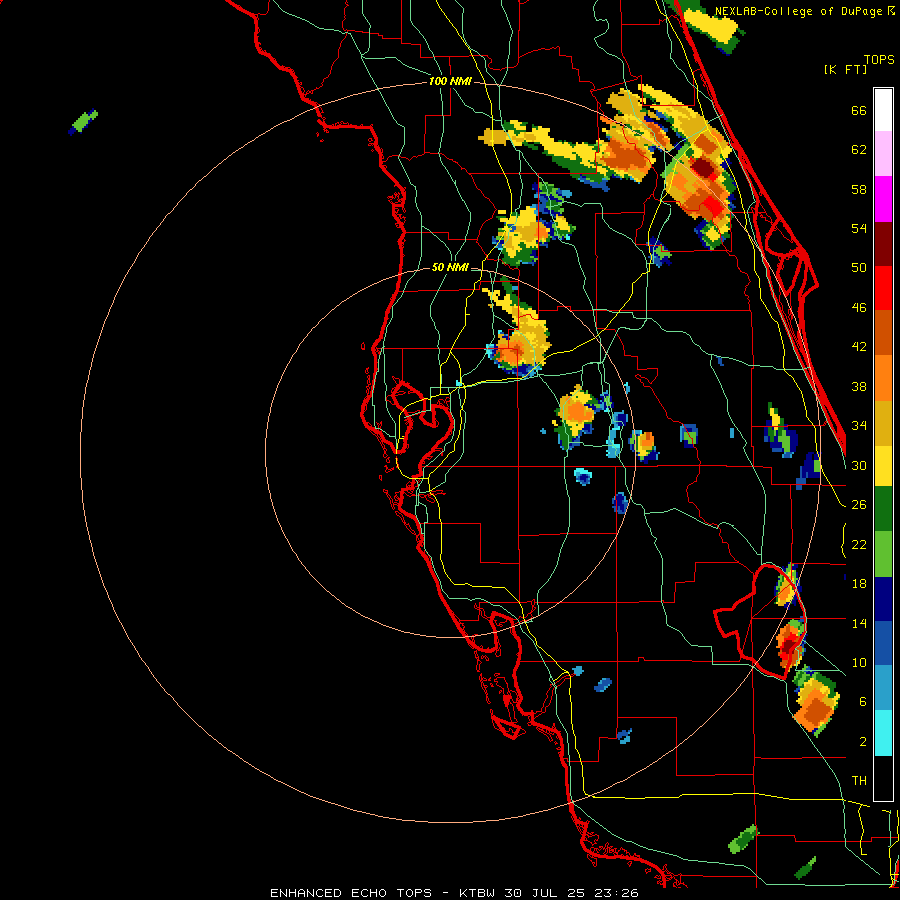900x900 pixels.
Task: Click the 18 legend value
Action: click(x=859, y=584)
